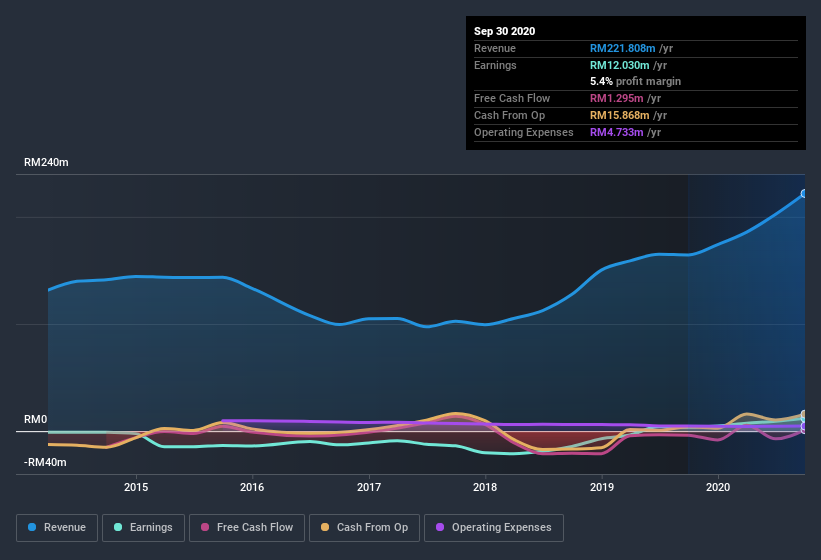The width and height of the screenshot is (821, 560).
Task: Select the 2015 x-axis label
Action: (136, 487)
